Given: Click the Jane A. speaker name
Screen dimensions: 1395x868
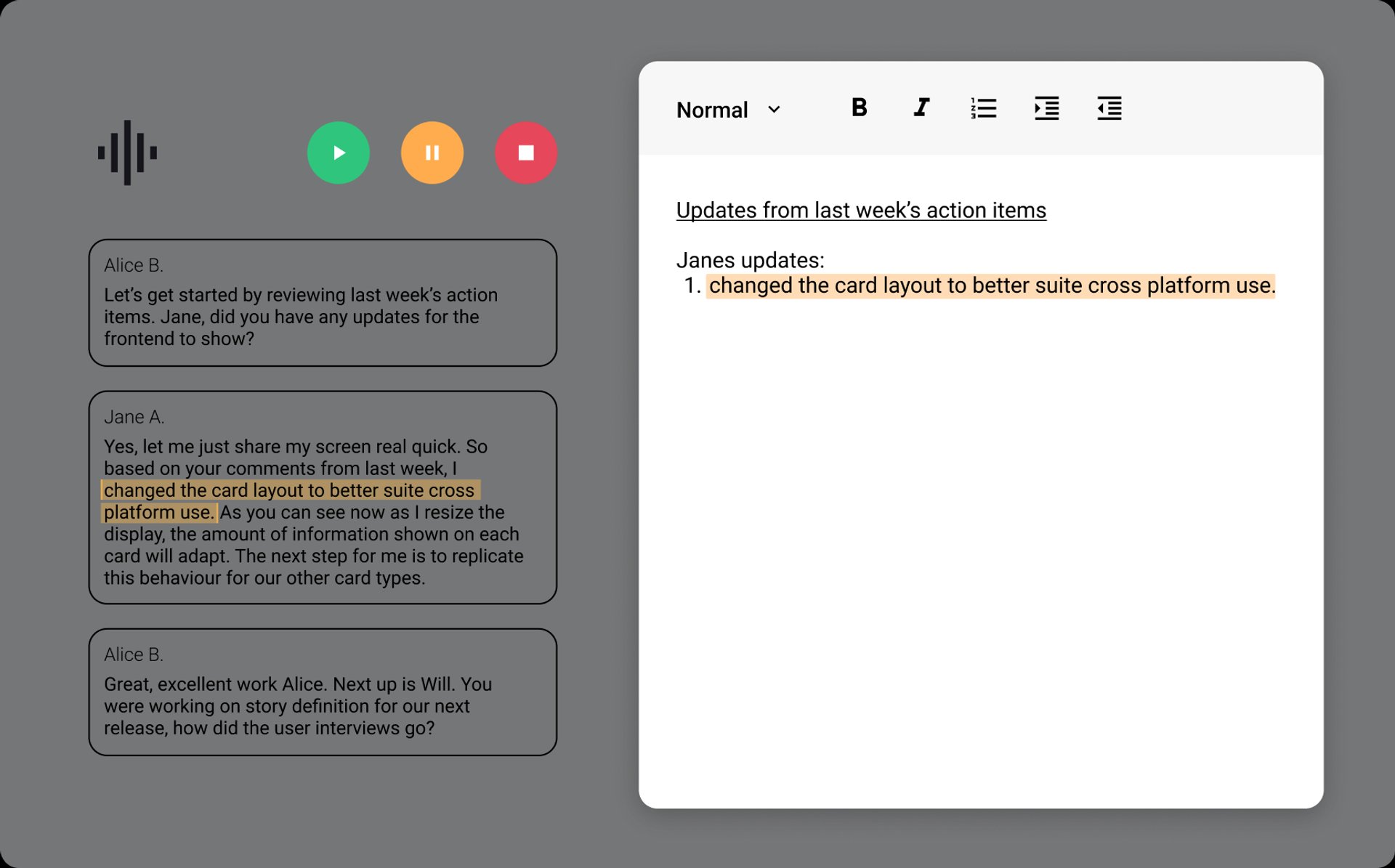Looking at the screenshot, I should point(134,417).
